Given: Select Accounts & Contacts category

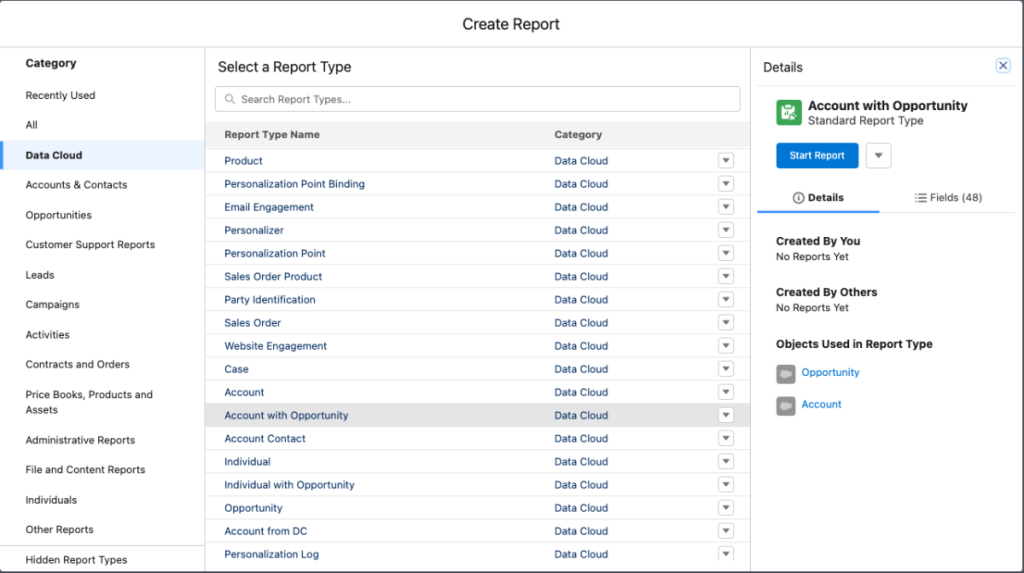Looking at the screenshot, I should (76, 185).
